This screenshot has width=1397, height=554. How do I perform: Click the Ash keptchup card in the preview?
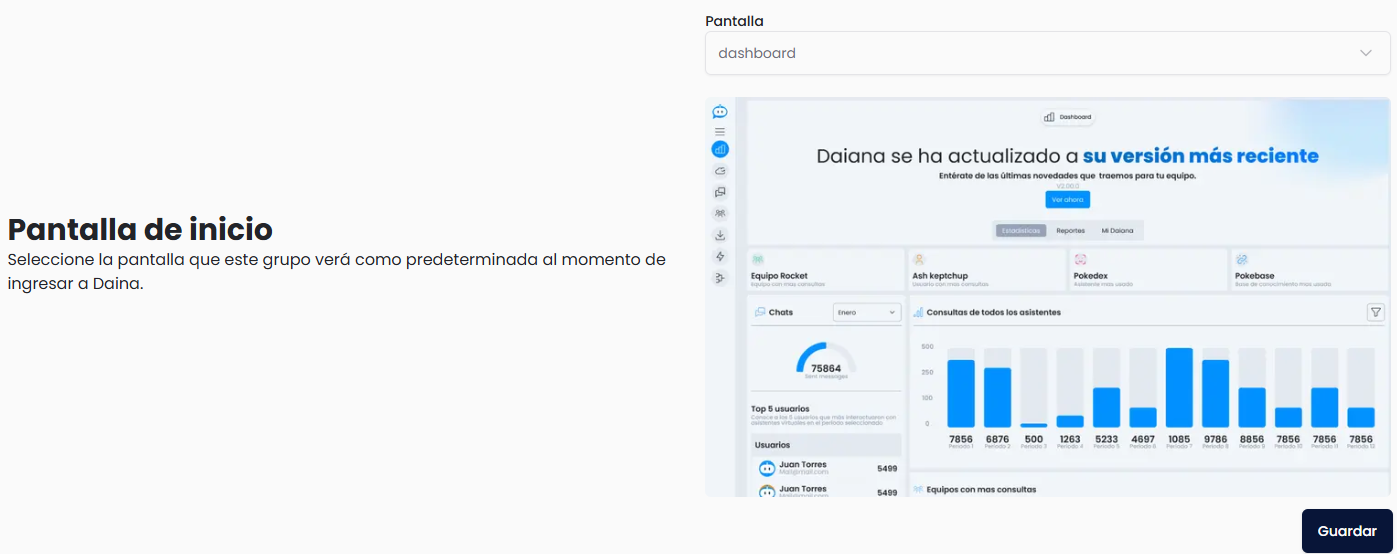tap(987, 270)
